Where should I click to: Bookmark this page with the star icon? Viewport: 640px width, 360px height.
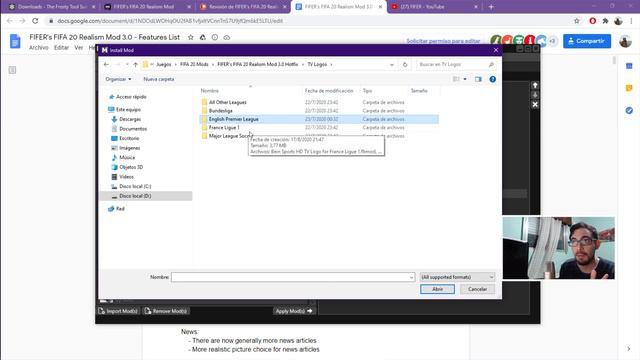point(576,21)
